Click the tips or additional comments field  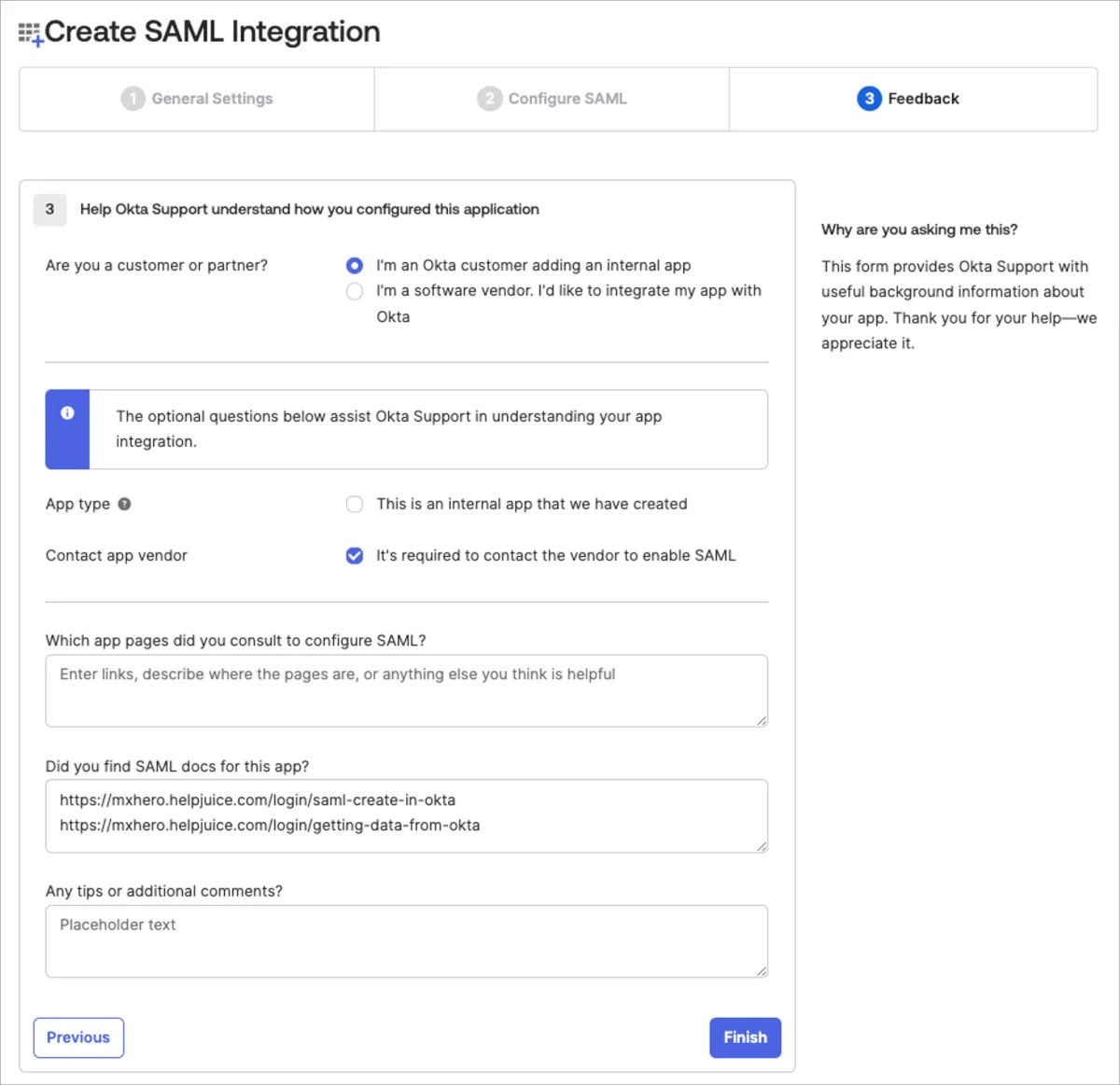406,941
